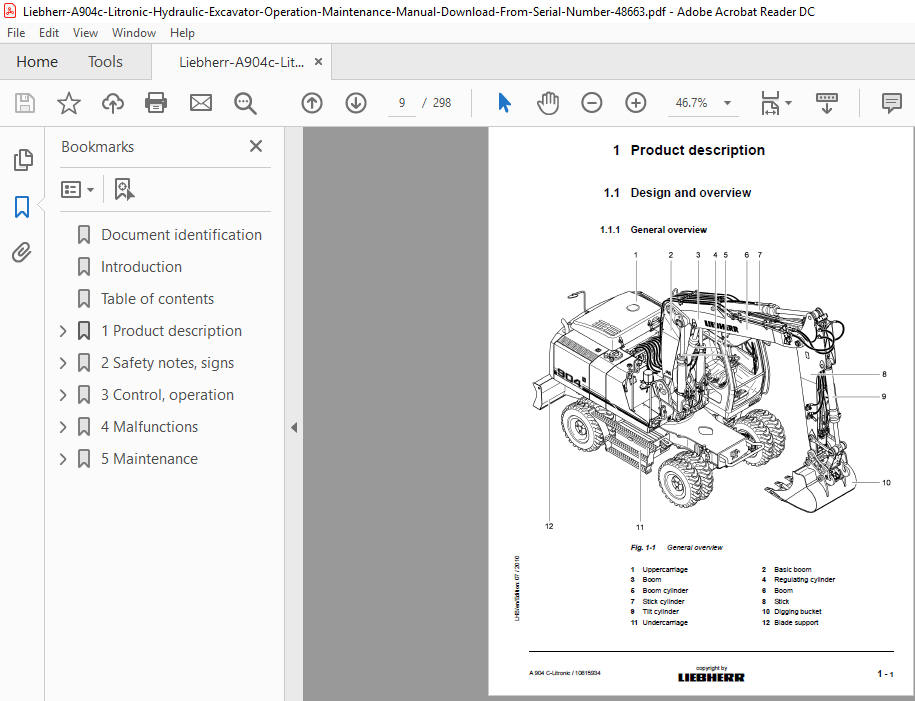Open 3 Control, operation bookmark
The image size is (915, 701).
167,395
